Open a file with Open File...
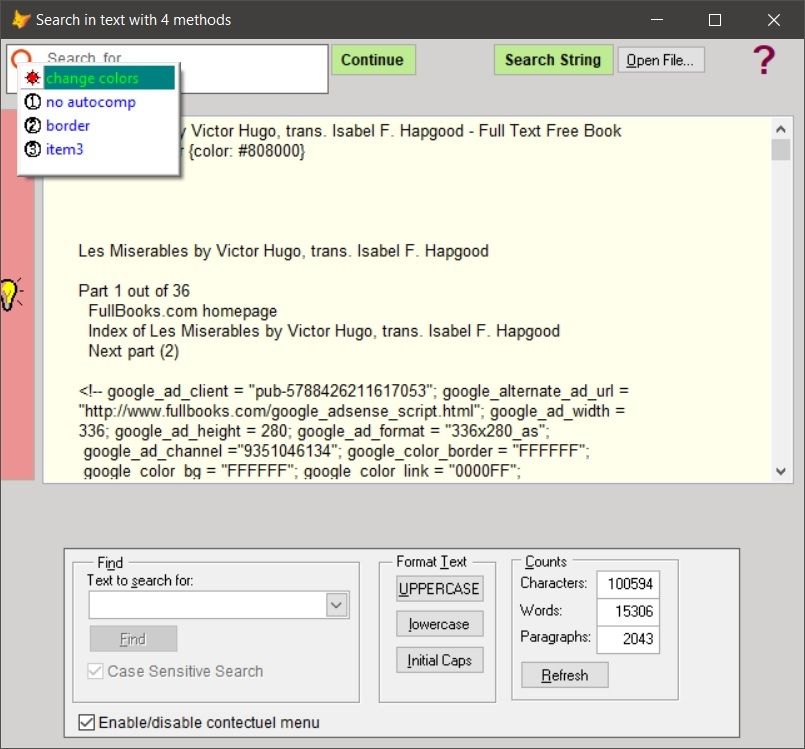Screen dimensions: 805x749 click(x=659, y=59)
